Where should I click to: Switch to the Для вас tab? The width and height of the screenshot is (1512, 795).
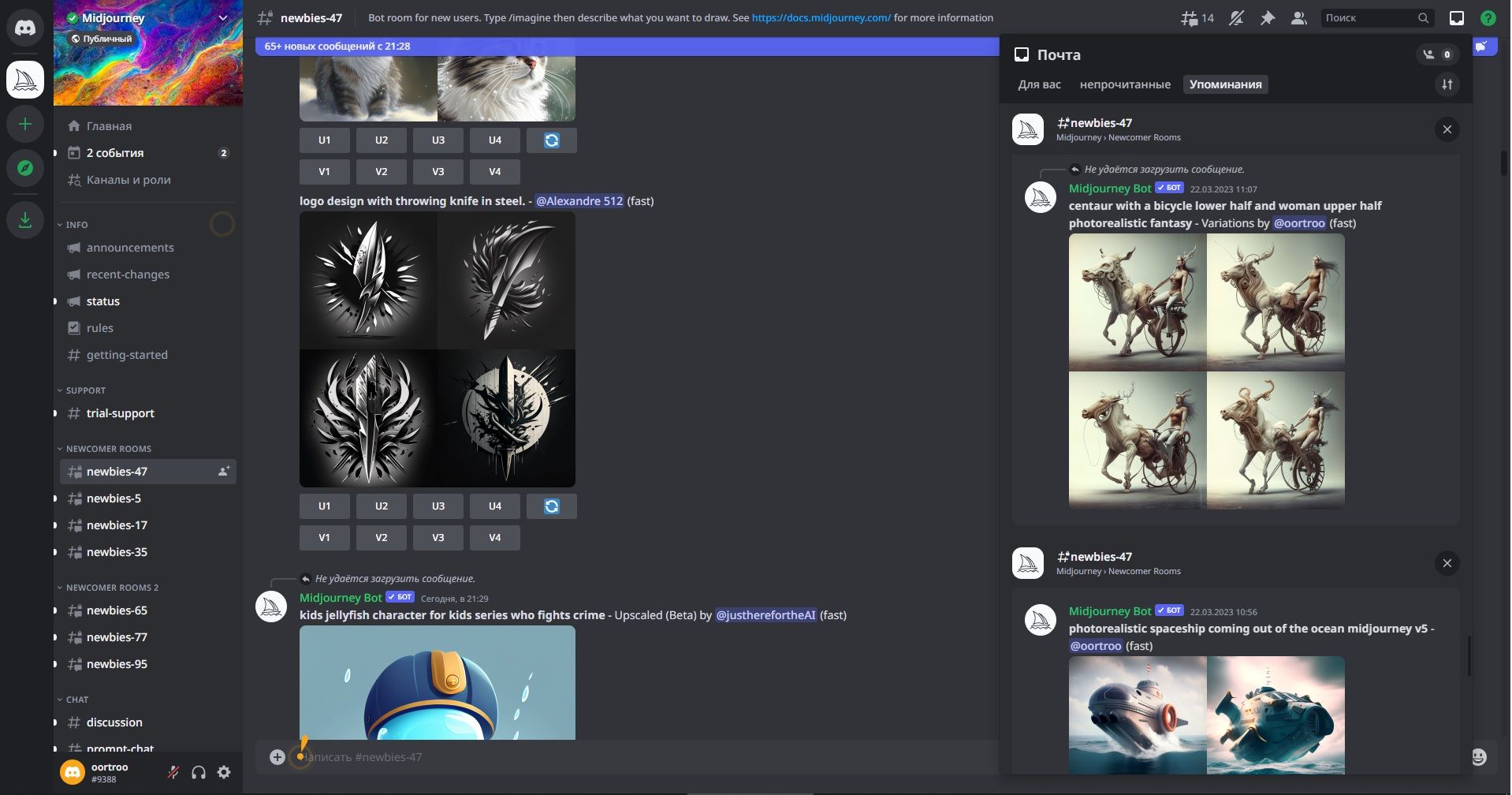click(x=1039, y=84)
